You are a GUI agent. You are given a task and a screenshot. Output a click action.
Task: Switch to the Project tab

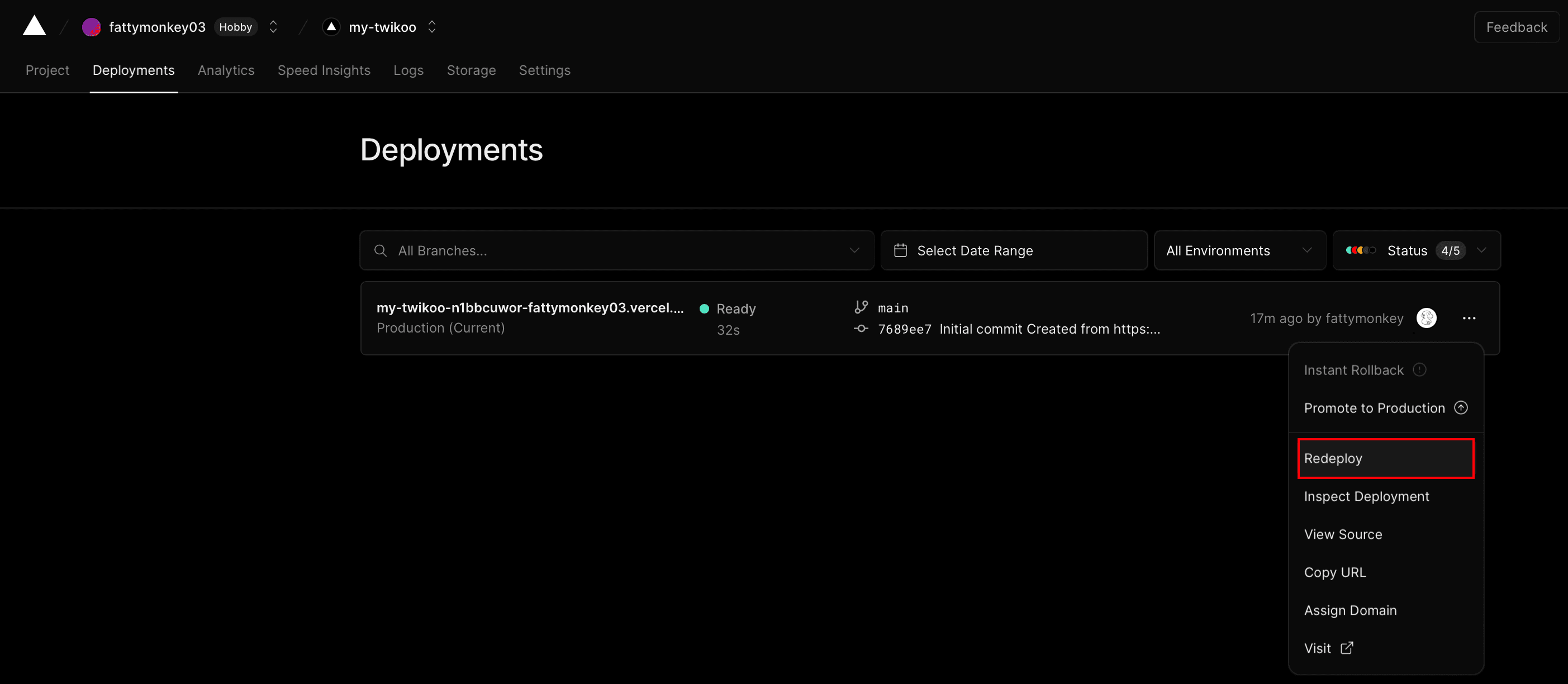point(47,70)
